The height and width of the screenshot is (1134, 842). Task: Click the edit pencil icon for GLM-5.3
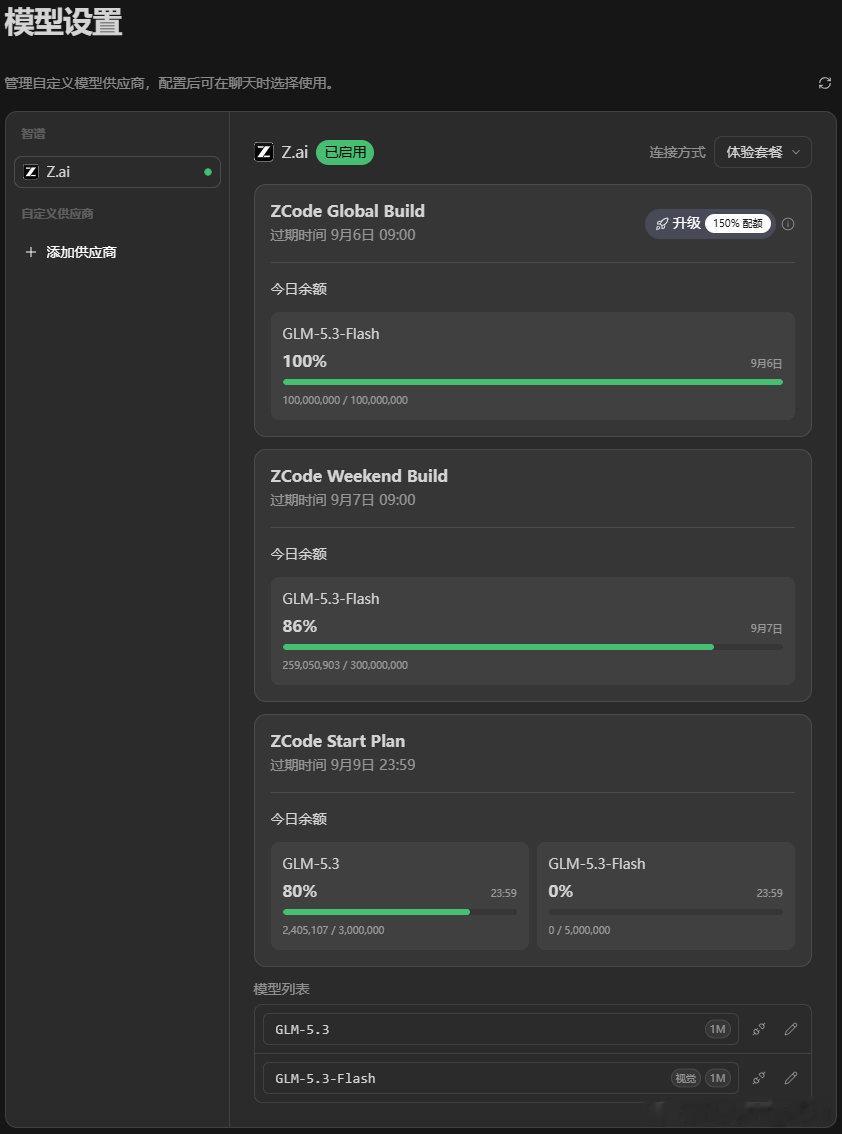[791, 1029]
